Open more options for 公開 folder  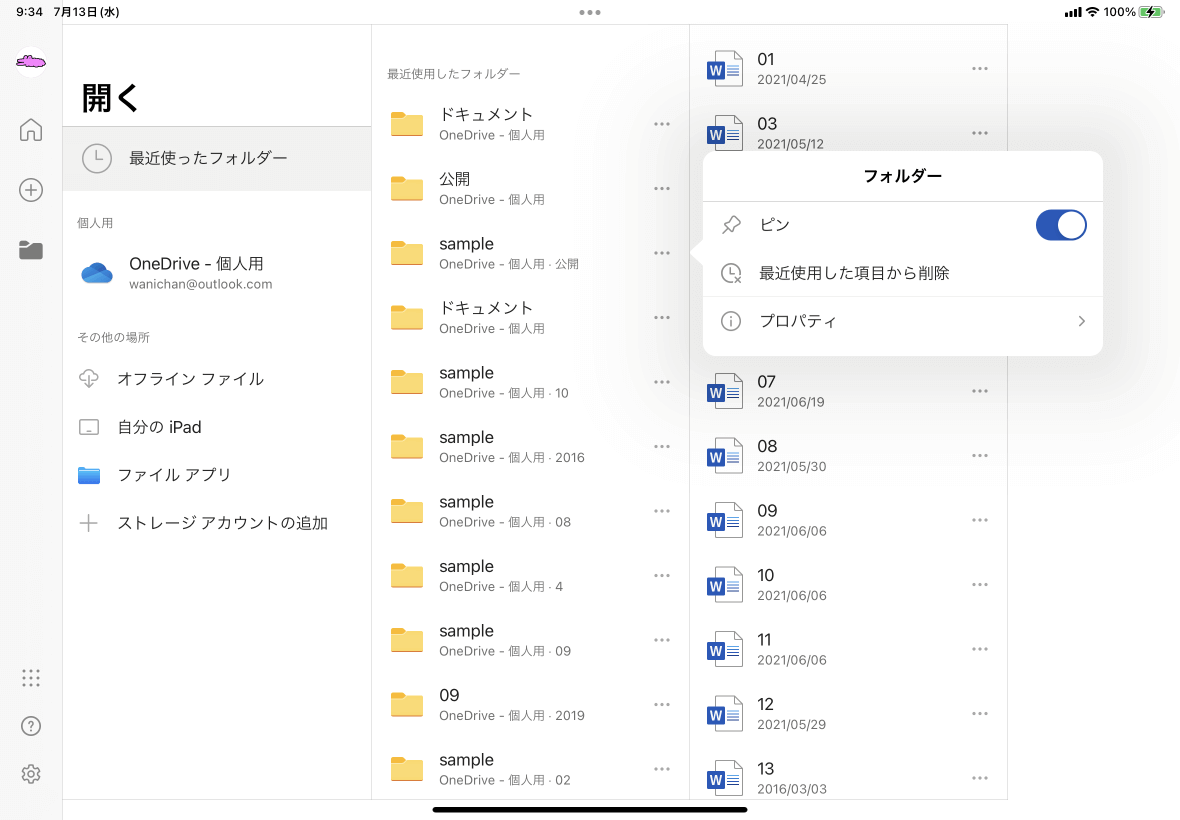click(x=662, y=188)
